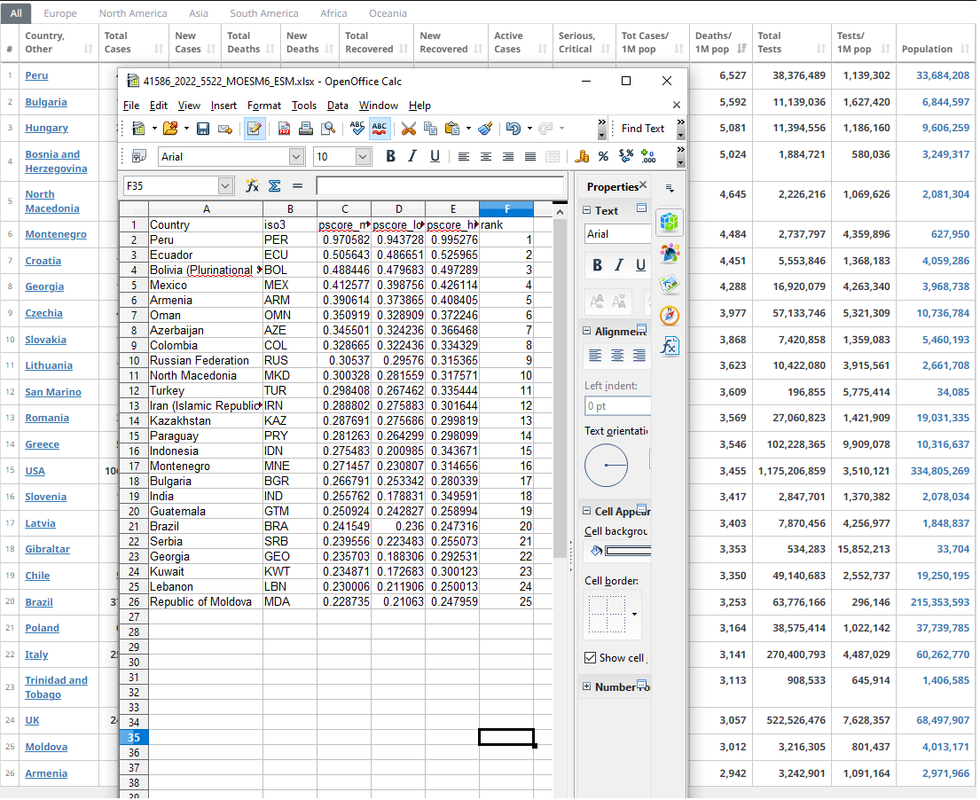
Task: Click the formula input line
Action: point(440,186)
